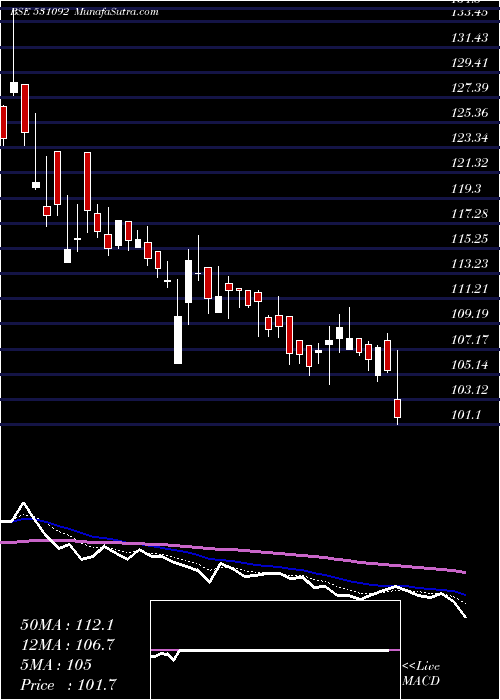Click the 125.36 price level label
This screenshot has height=700, width=500.
pyautogui.click(x=470, y=113)
